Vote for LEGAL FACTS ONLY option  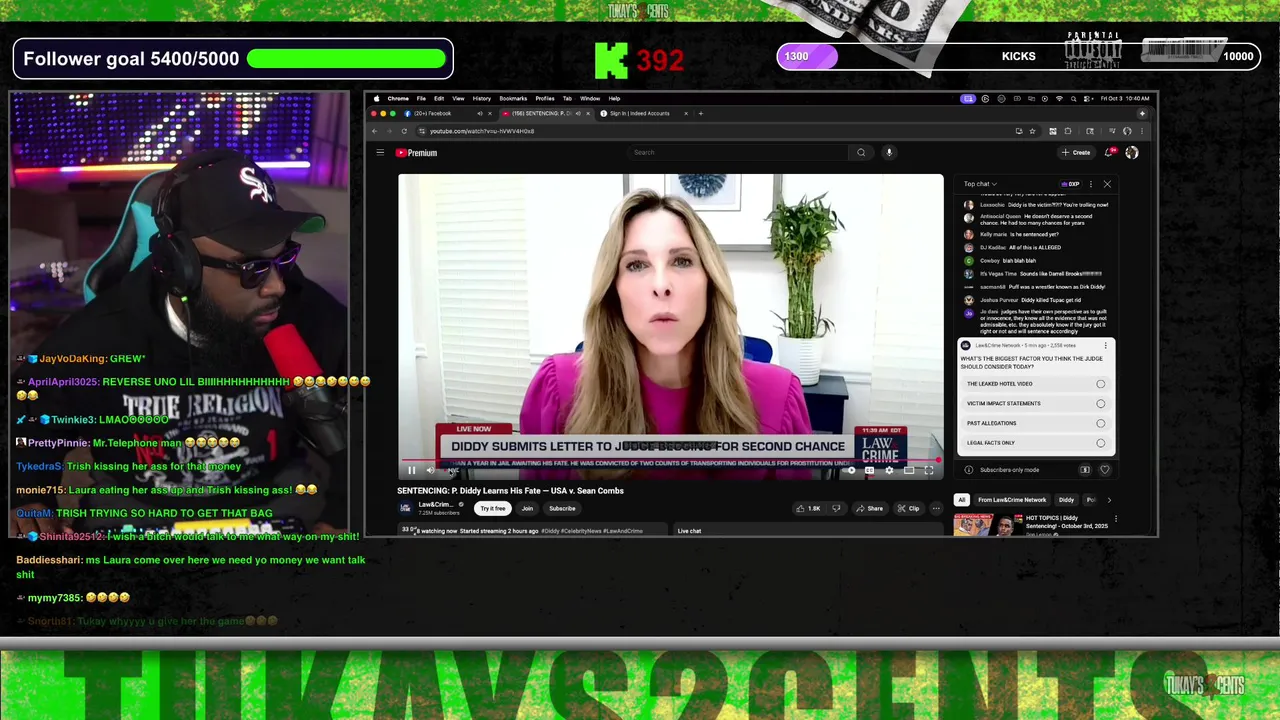[1036, 443]
